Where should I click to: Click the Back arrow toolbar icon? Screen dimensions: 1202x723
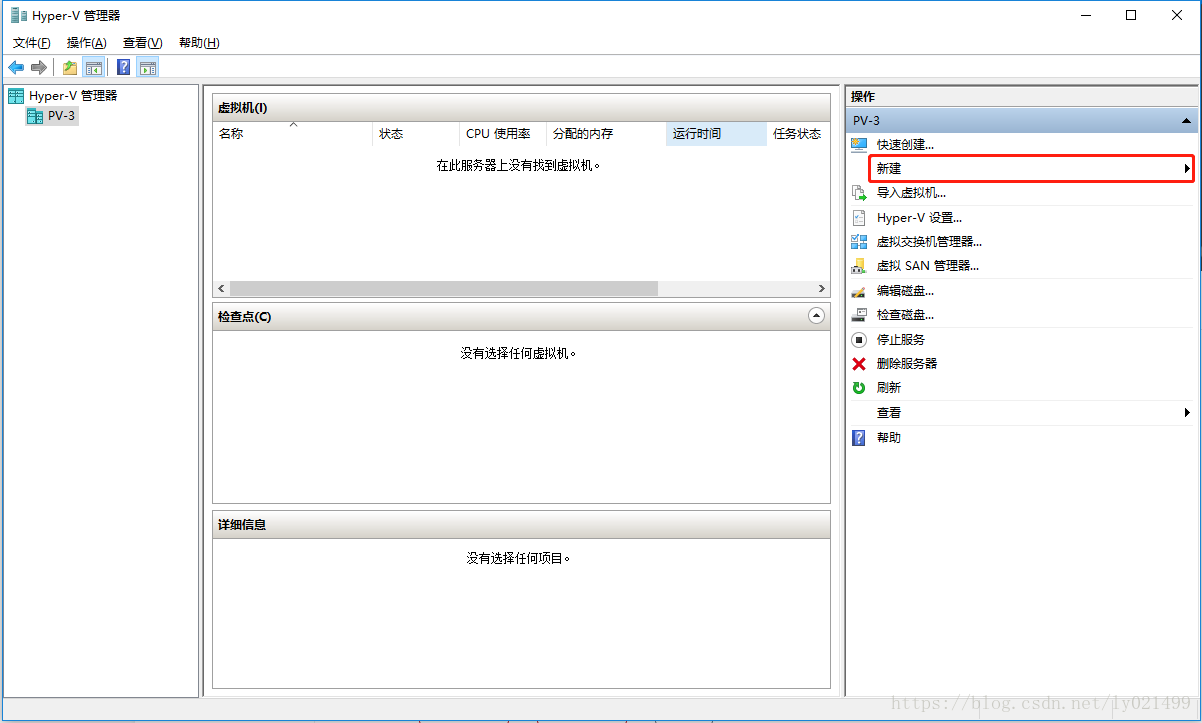point(16,67)
